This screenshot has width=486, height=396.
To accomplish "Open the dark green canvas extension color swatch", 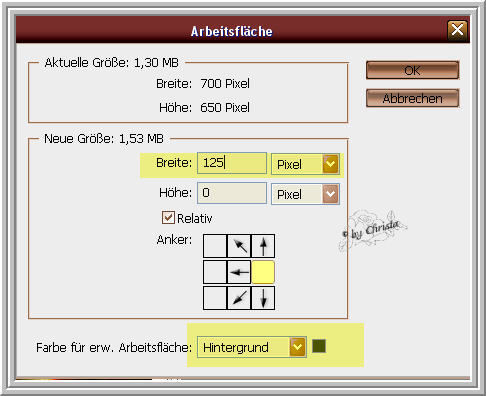I will tap(319, 346).
